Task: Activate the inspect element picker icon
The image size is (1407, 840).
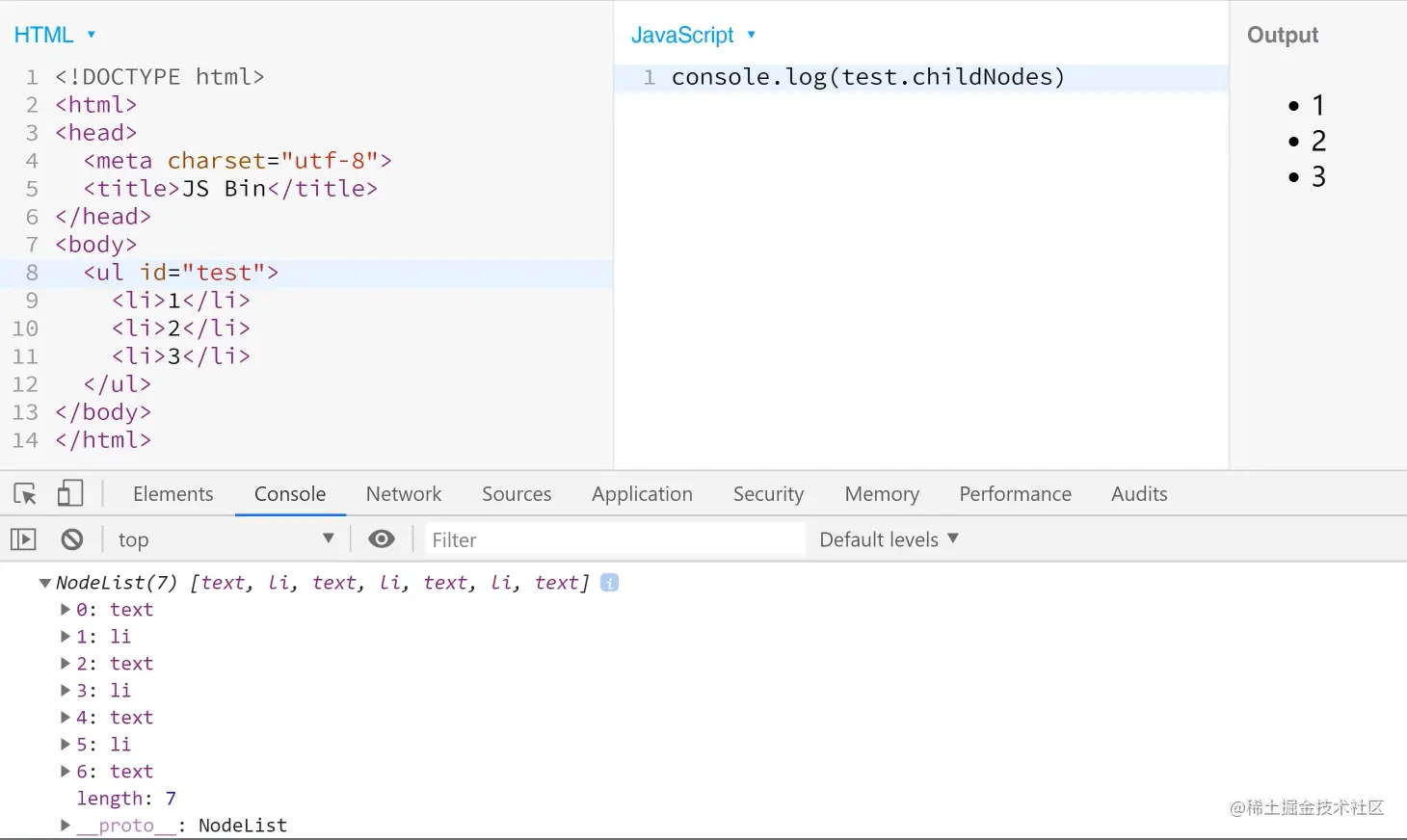Action: (25, 494)
